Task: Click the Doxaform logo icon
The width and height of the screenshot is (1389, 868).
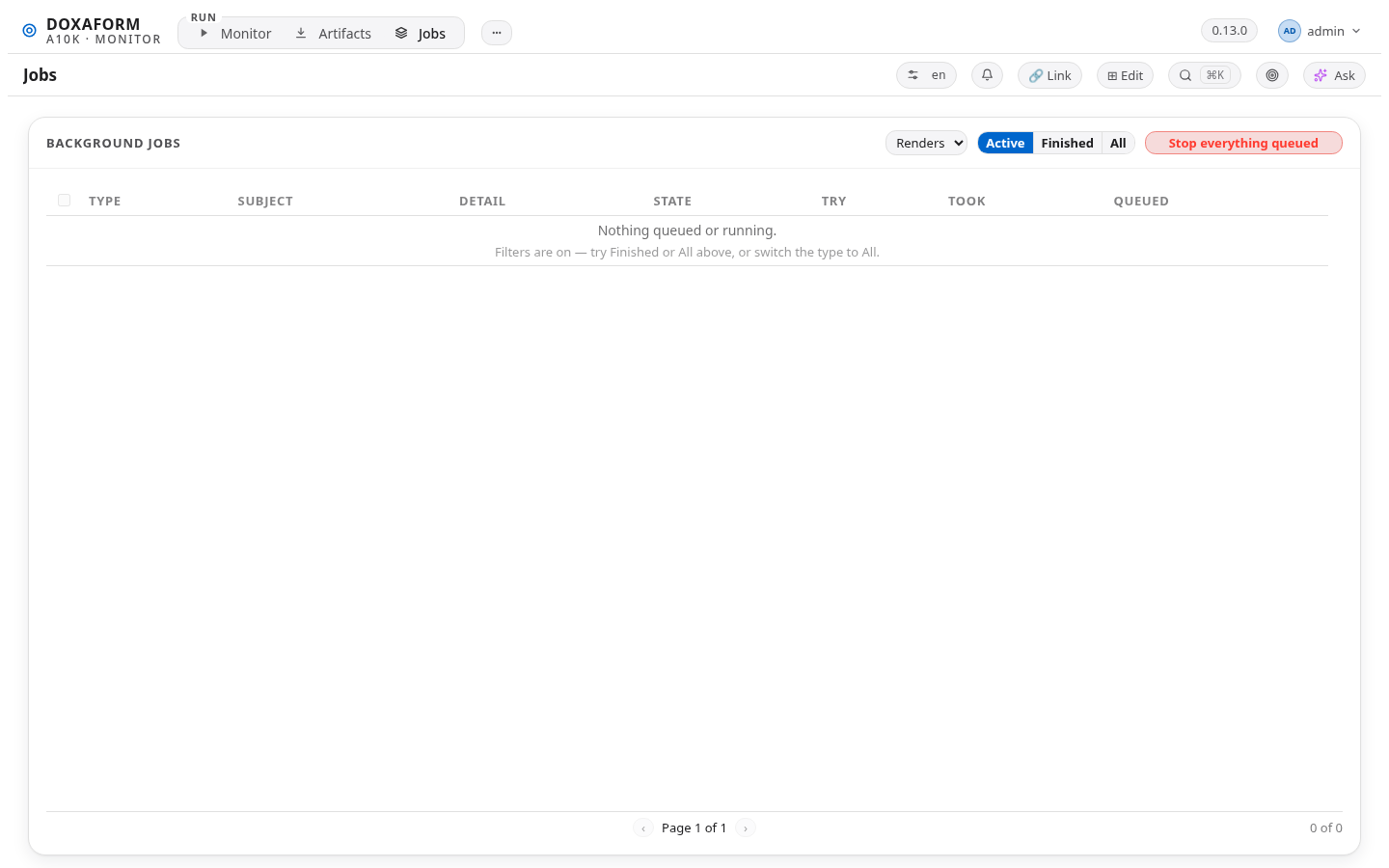Action: pos(29,31)
